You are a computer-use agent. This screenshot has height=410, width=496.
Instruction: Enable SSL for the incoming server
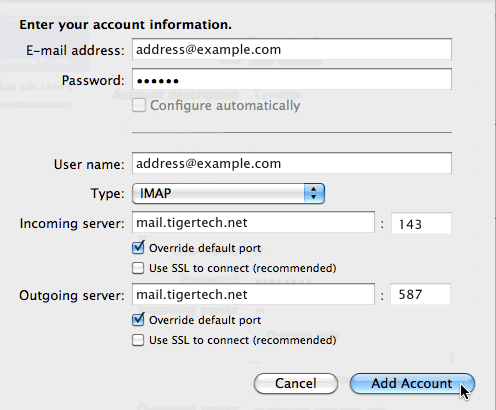tap(138, 268)
